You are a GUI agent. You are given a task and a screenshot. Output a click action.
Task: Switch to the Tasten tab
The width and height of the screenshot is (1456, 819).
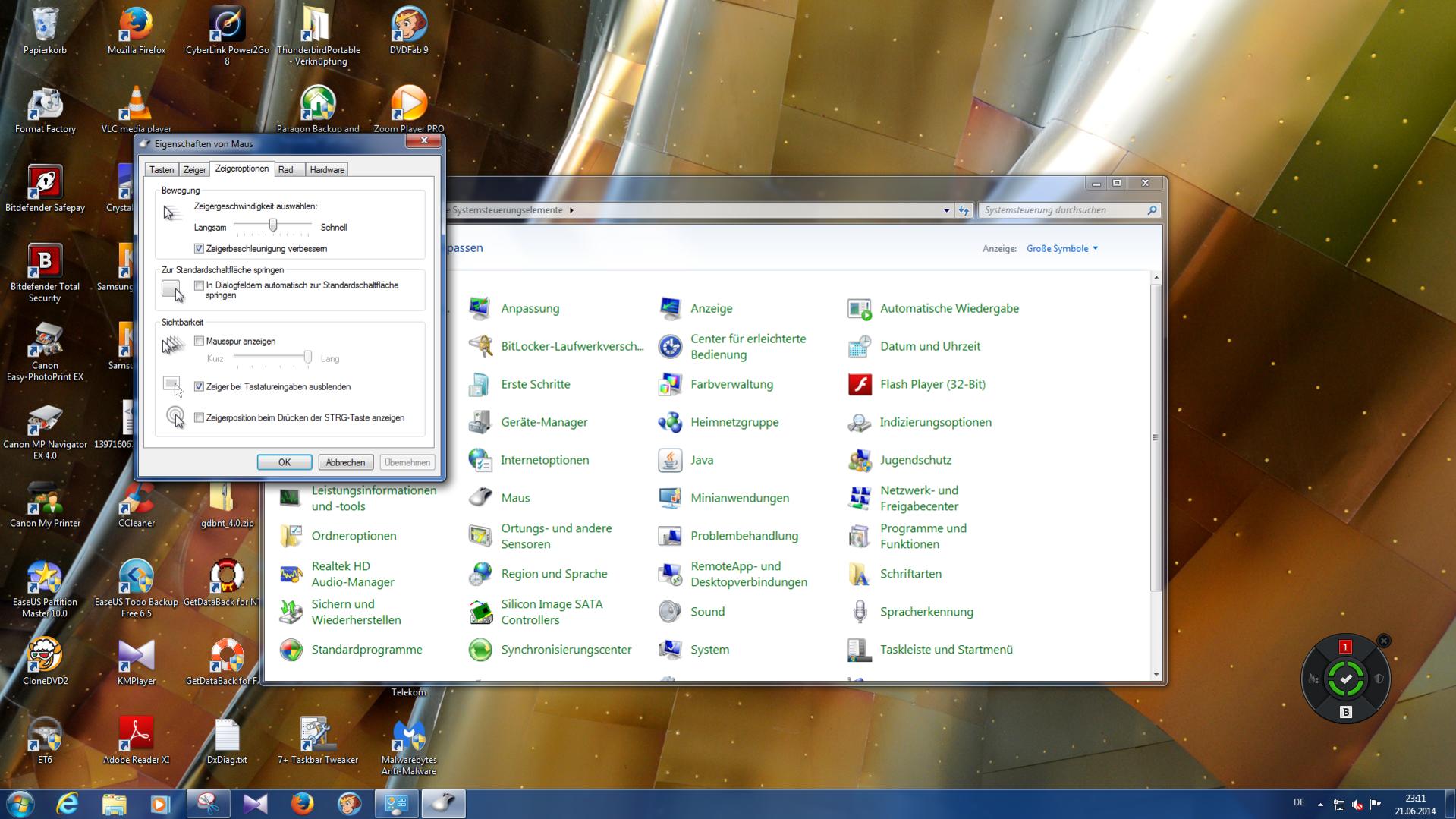(162, 170)
